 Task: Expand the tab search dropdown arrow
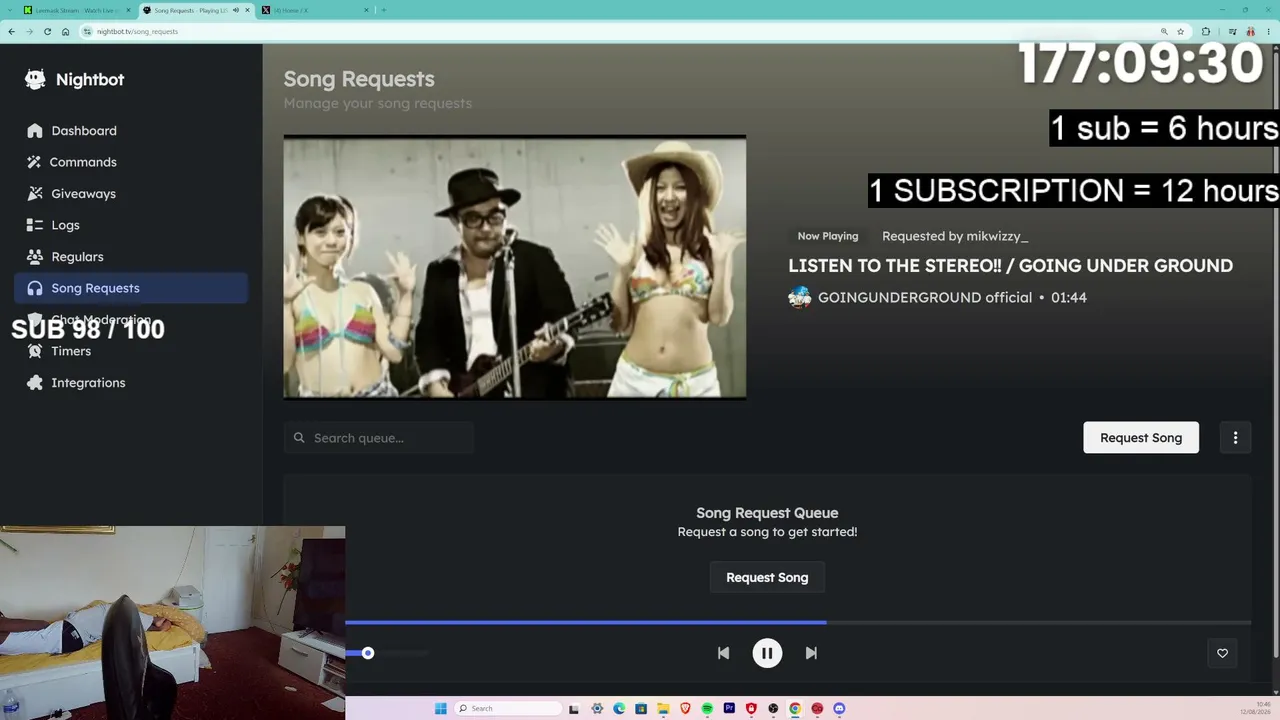[8, 10]
